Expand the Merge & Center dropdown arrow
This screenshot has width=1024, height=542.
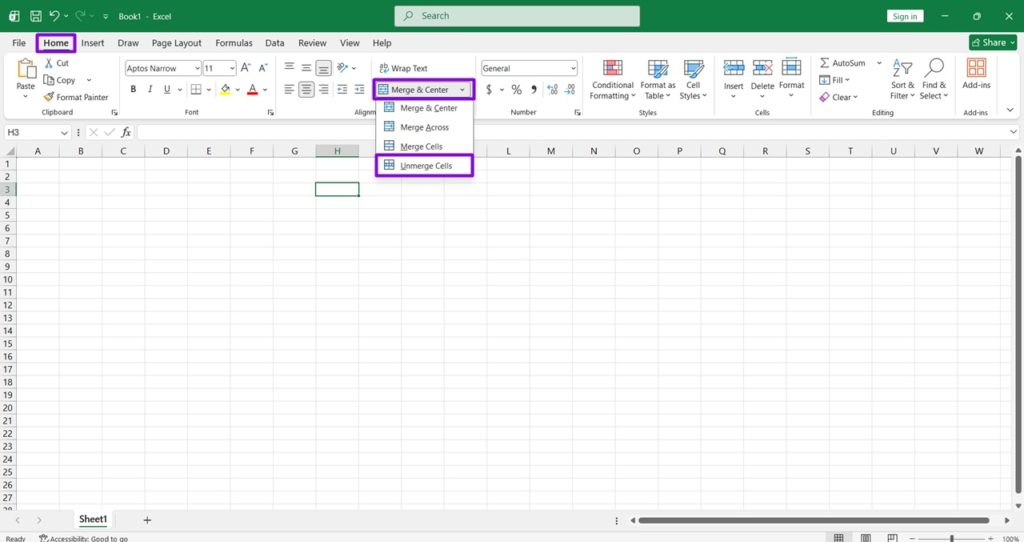click(462, 89)
